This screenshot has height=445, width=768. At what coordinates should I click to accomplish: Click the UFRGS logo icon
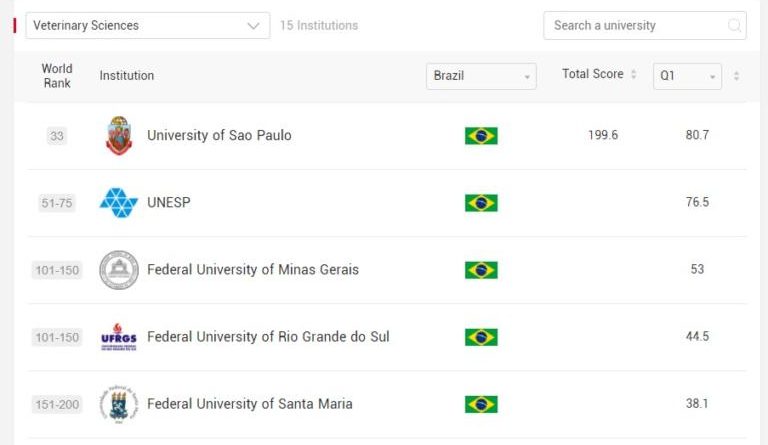tap(119, 337)
